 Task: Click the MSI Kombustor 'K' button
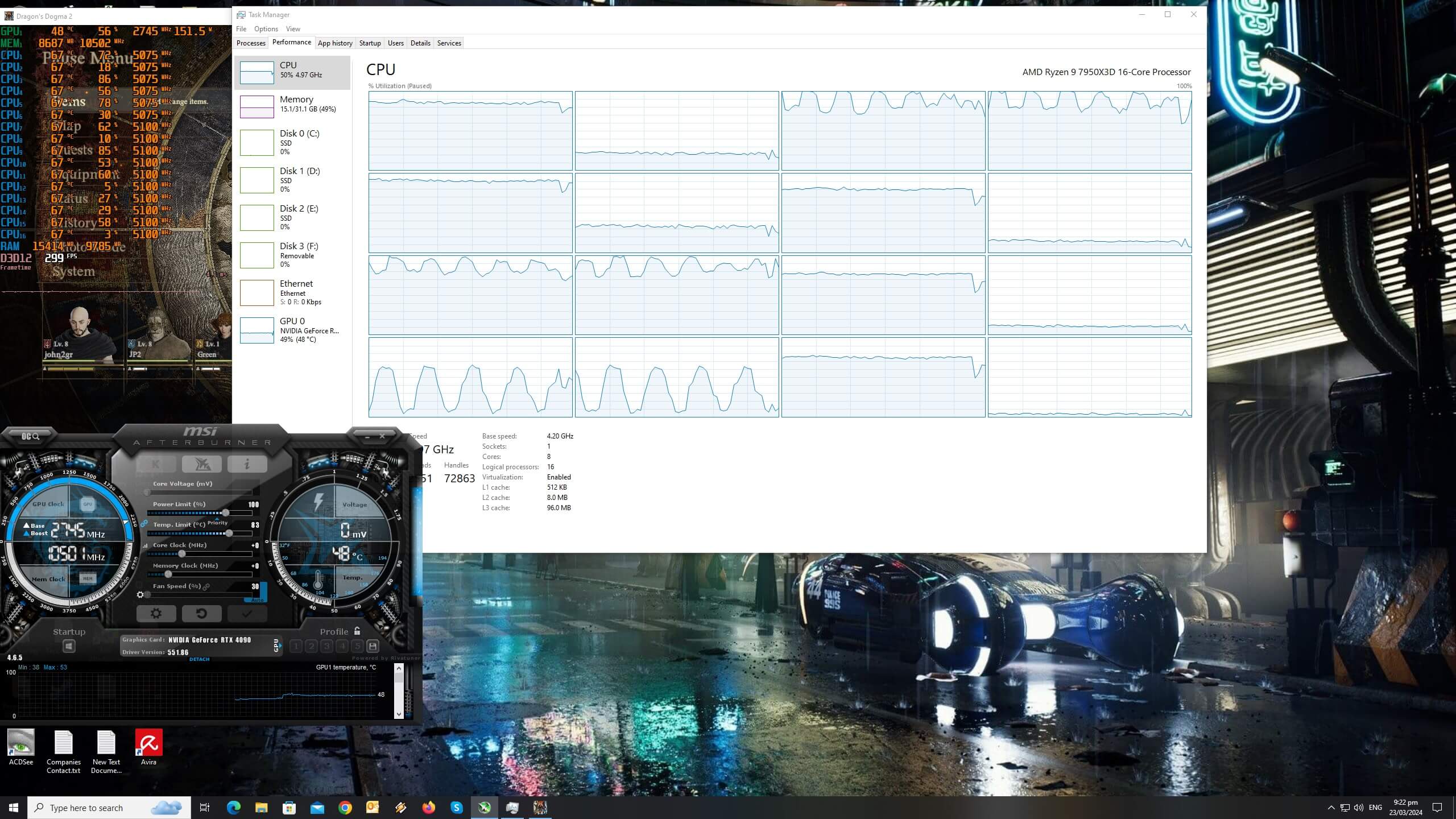click(x=156, y=464)
